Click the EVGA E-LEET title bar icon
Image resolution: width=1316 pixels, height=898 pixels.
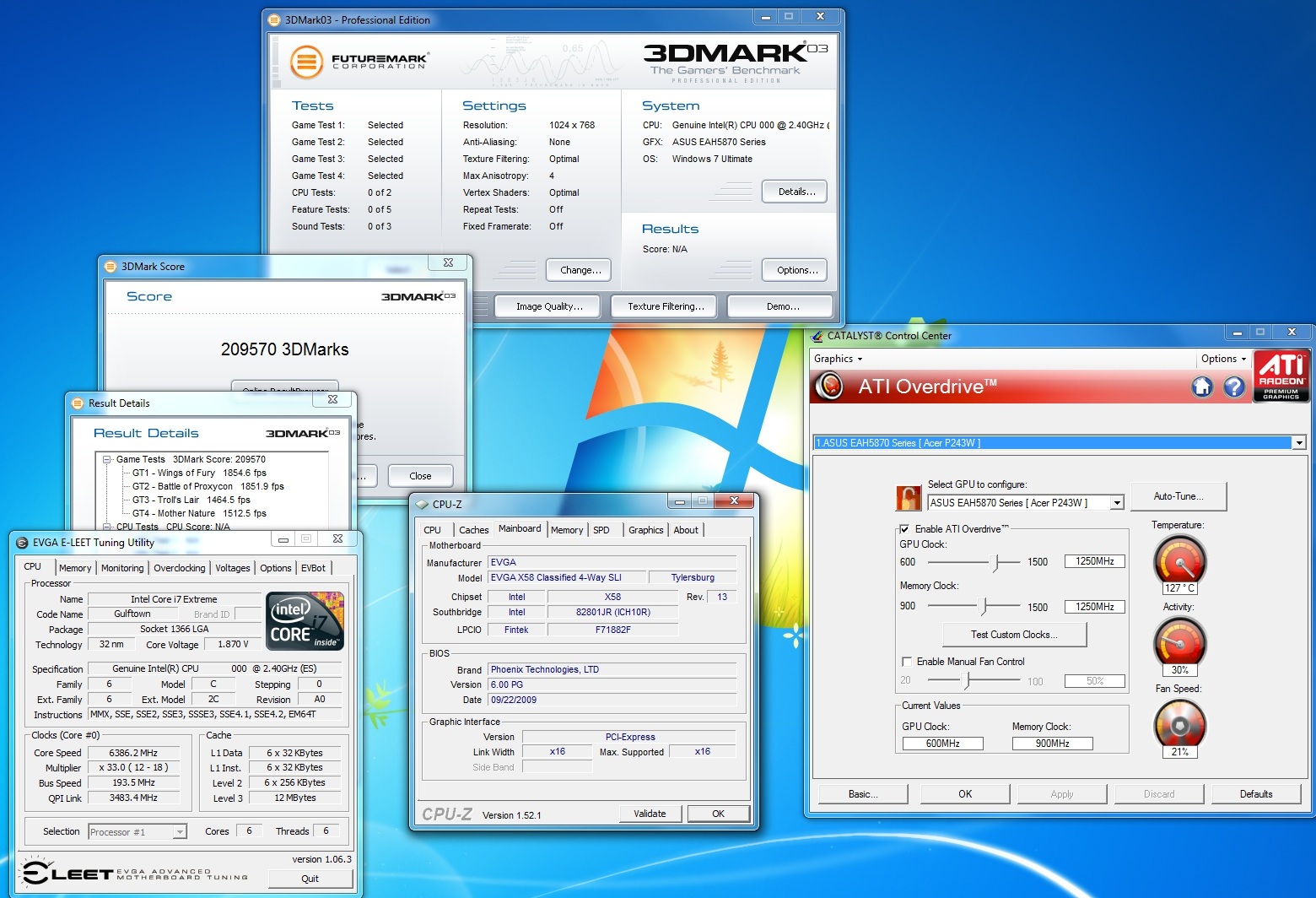tap(22, 542)
